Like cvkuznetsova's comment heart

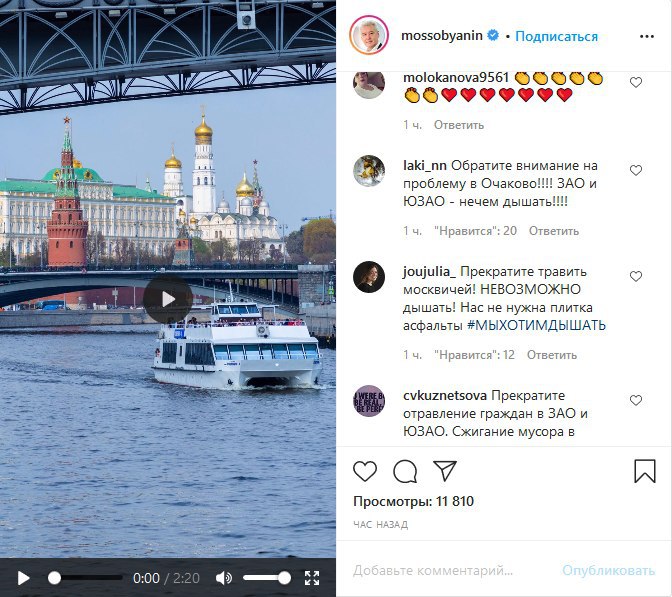[636, 400]
